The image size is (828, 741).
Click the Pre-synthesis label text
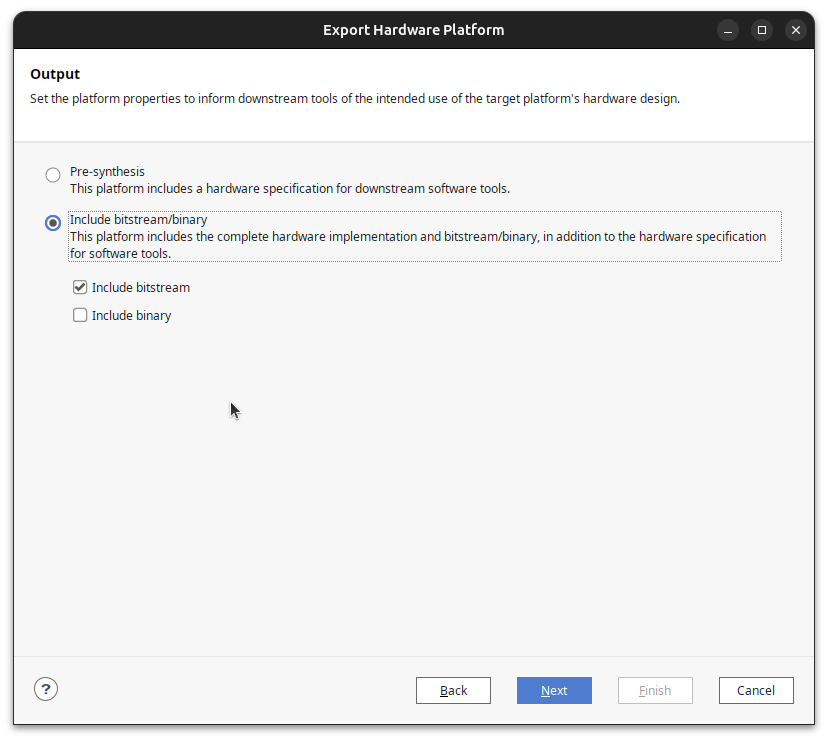[106, 171]
